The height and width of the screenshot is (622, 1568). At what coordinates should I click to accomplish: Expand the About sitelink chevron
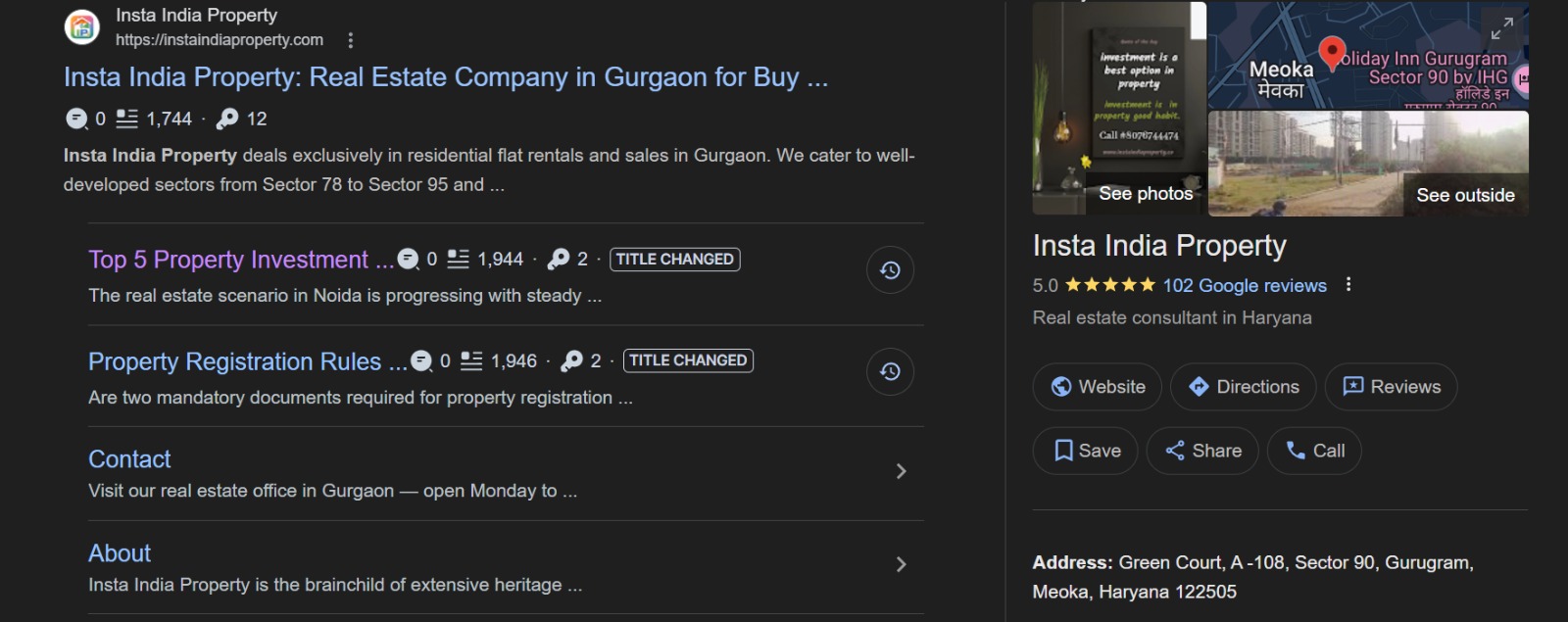click(x=901, y=564)
